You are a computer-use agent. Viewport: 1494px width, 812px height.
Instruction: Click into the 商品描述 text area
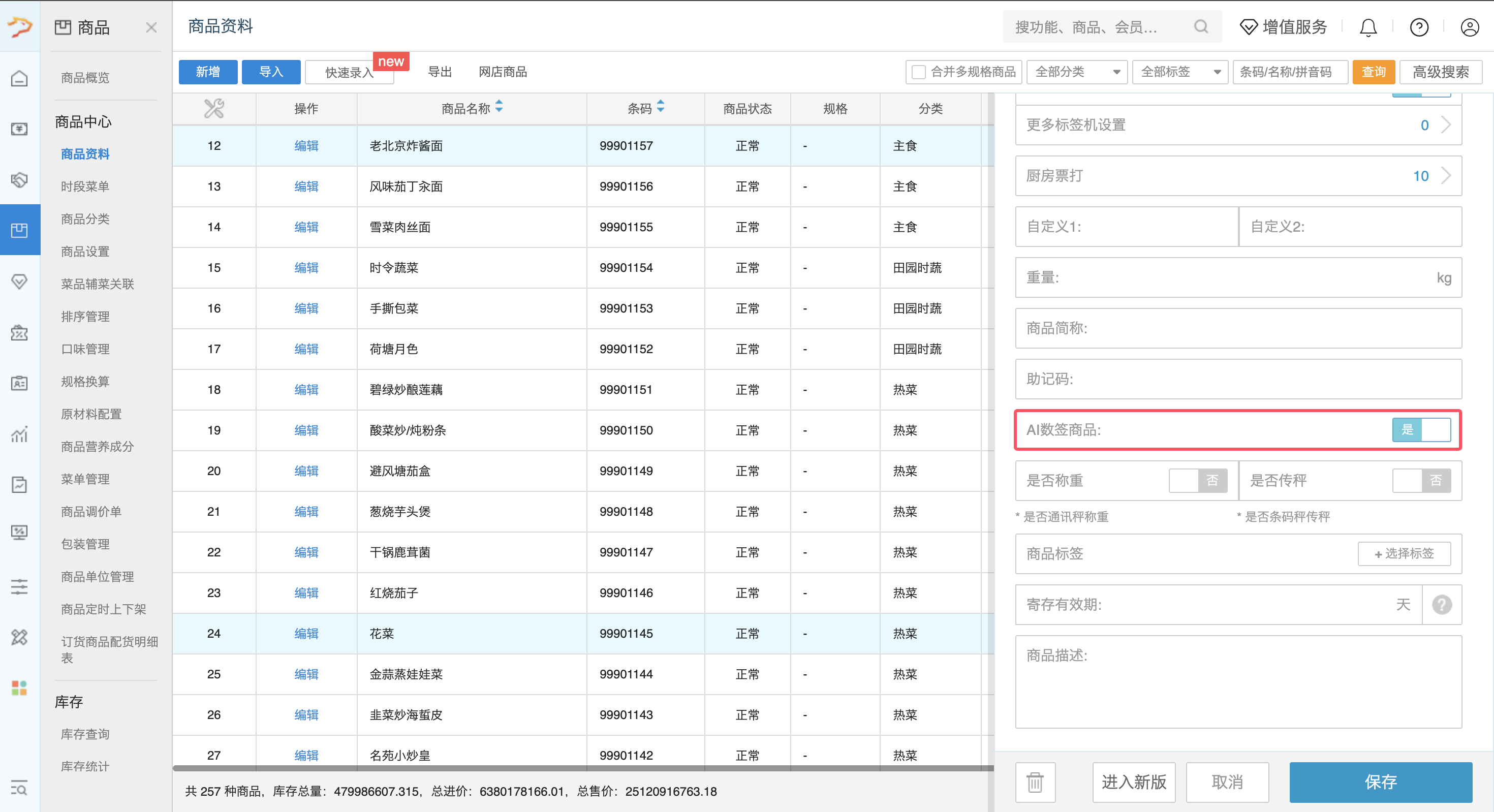point(1238,682)
